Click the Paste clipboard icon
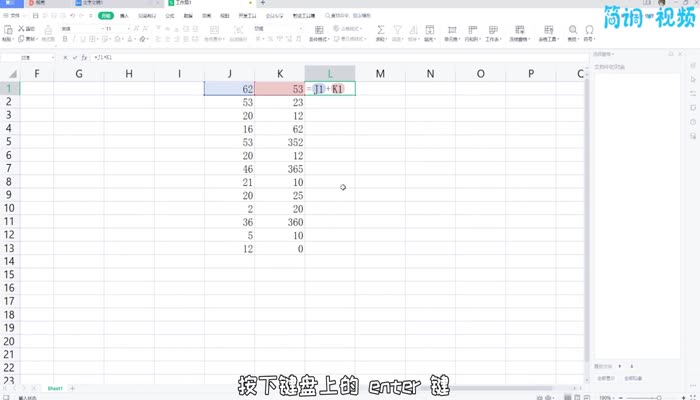Image resolution: width=700 pixels, height=400 pixels. pos(7,30)
